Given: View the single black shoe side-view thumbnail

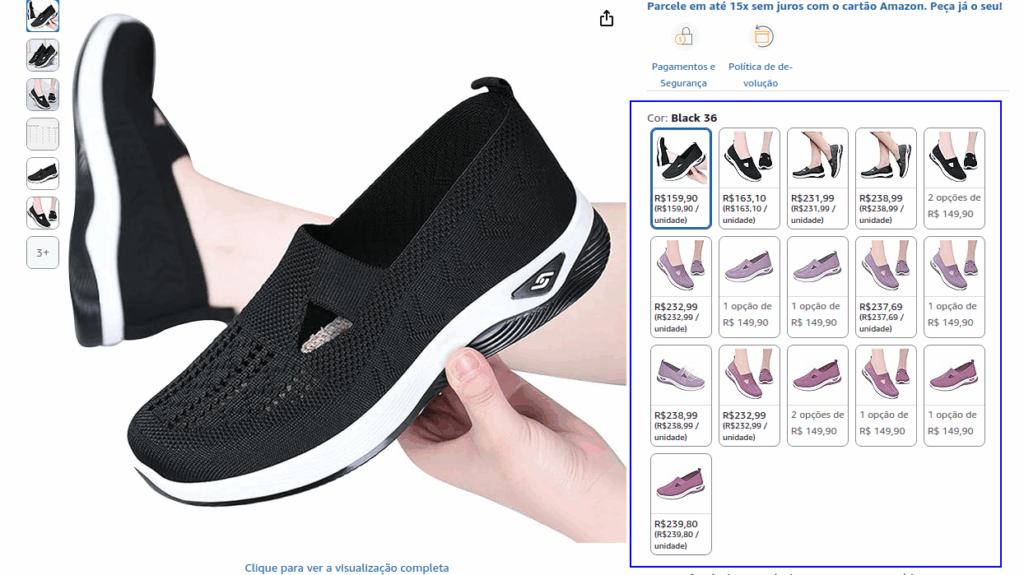Looking at the screenshot, I should pyautogui.click(x=42, y=173).
